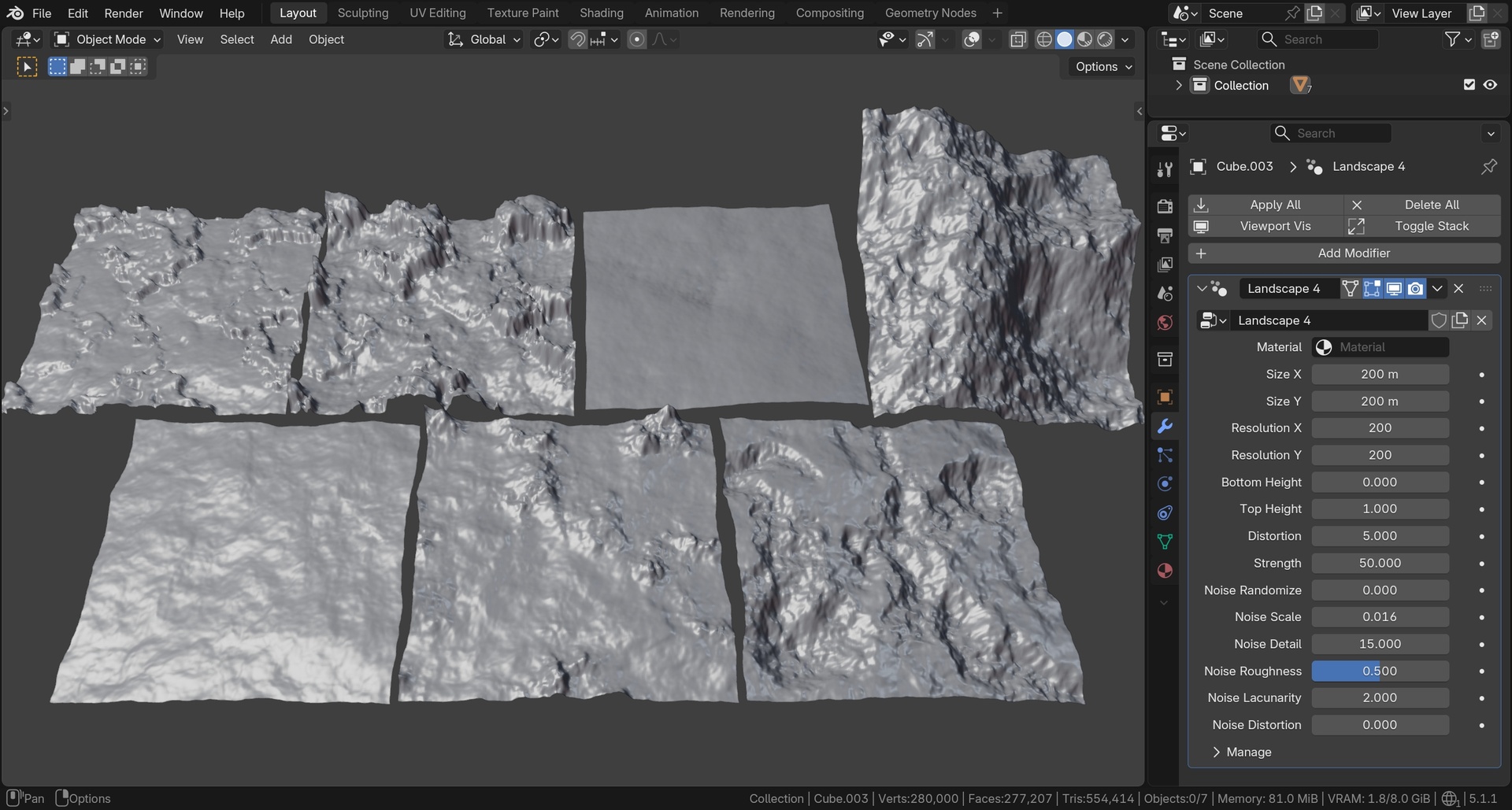This screenshot has width=1512, height=810.
Task: Toggle proportional editing
Action: 637,39
